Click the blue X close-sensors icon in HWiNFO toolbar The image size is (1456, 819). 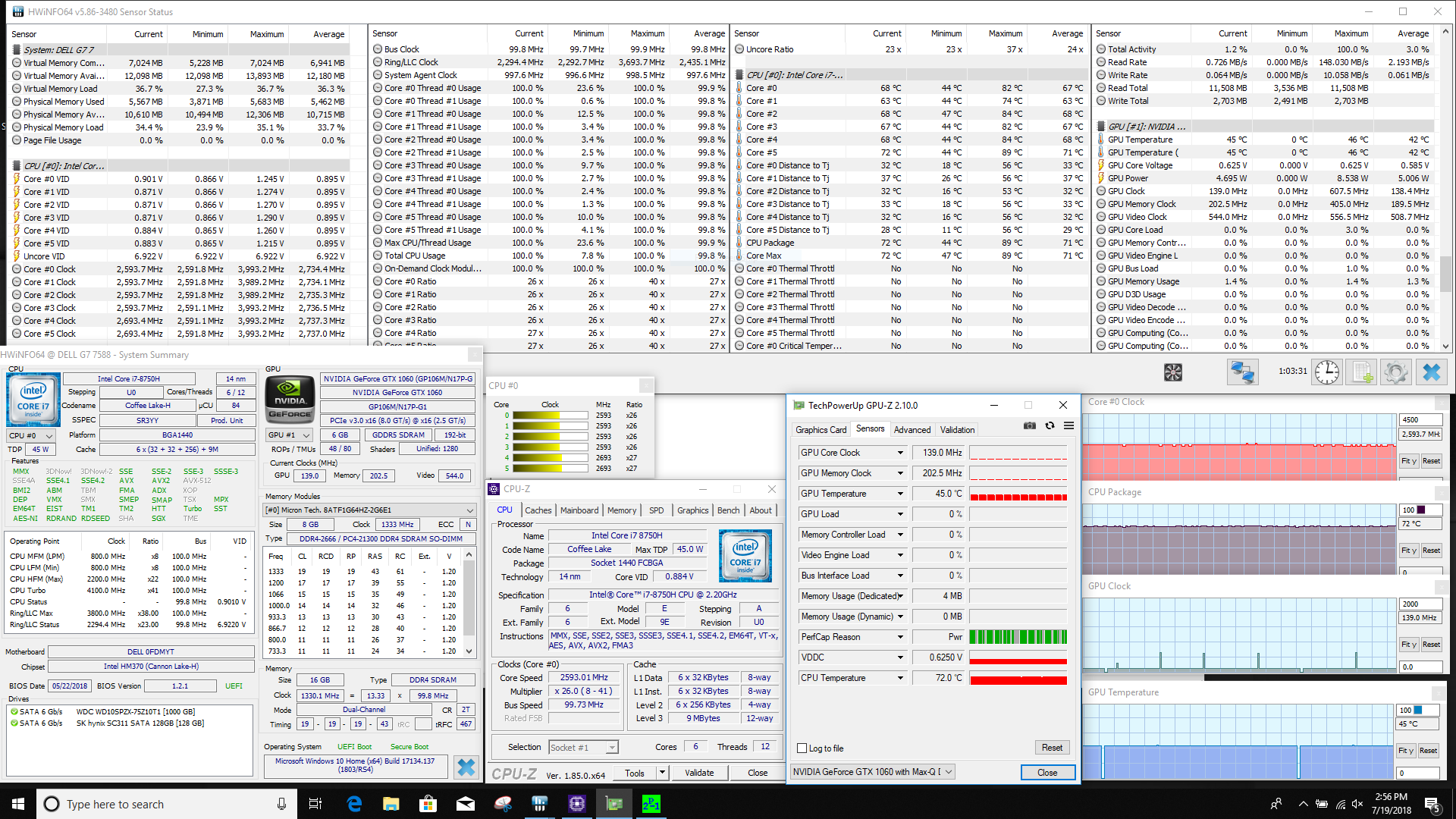pyautogui.click(x=1431, y=372)
